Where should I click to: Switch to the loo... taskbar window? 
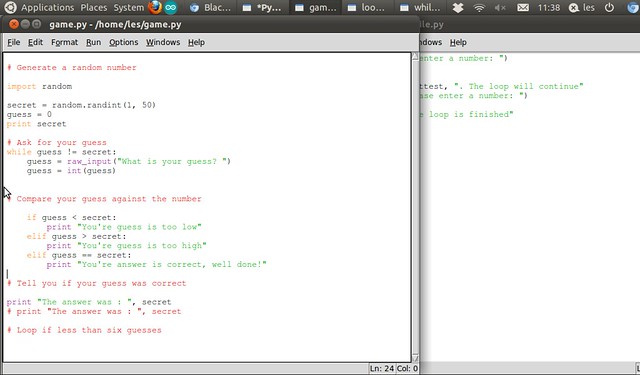coord(368,7)
